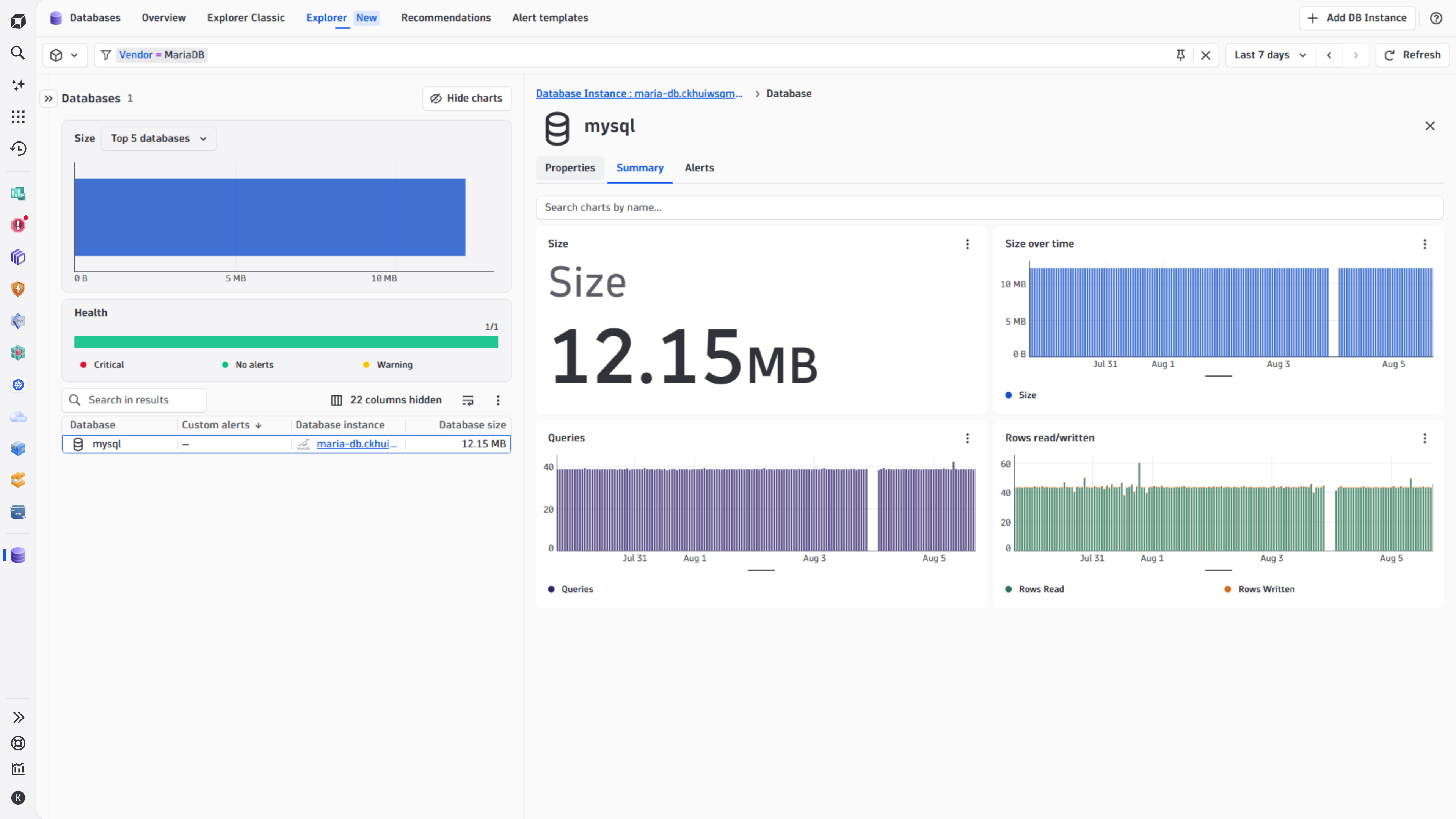Open the Rows read/written chart options menu
The width and height of the screenshot is (1456, 819).
pos(1425,438)
